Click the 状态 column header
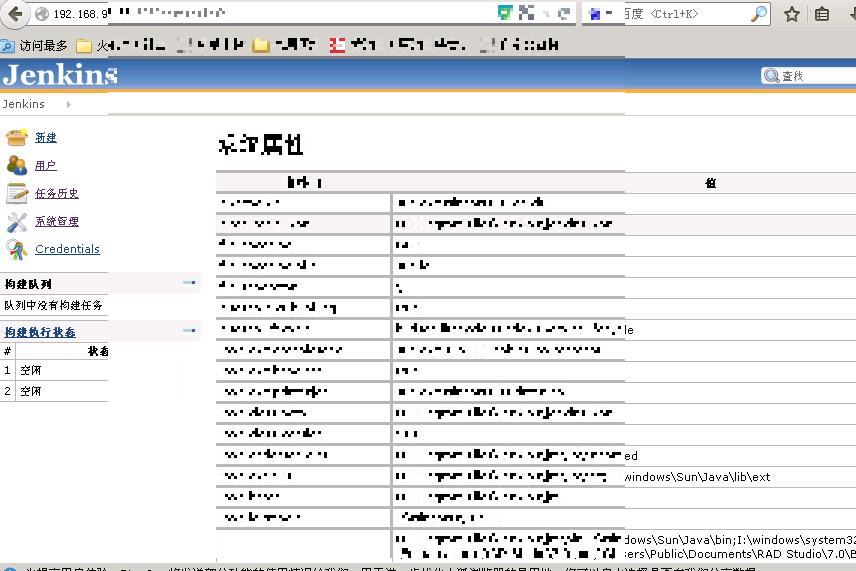Image resolution: width=856 pixels, height=571 pixels. click(98, 351)
